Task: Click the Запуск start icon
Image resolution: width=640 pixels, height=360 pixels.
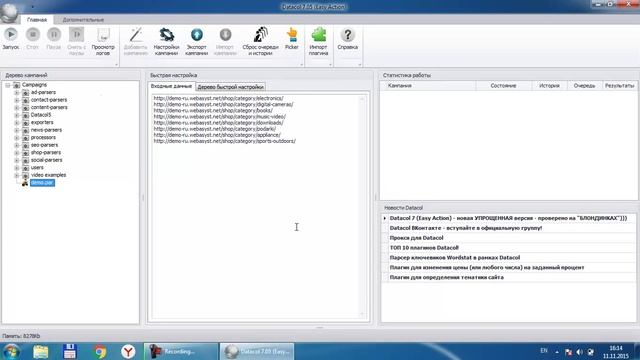Action: (x=11, y=35)
